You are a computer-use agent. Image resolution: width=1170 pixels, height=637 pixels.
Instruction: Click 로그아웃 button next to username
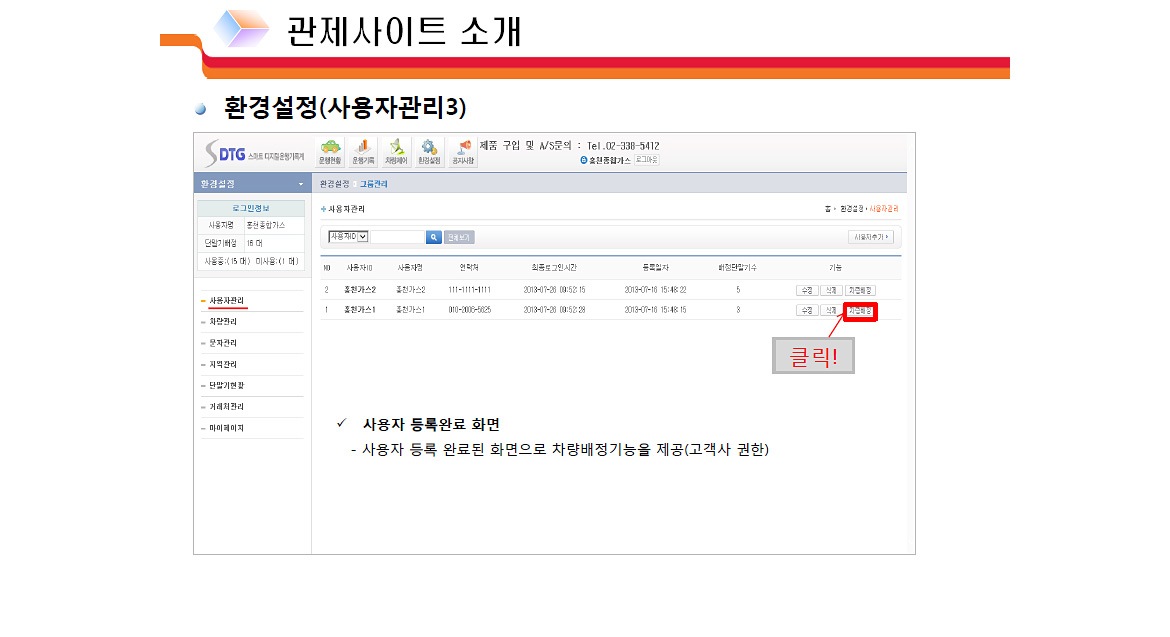click(x=647, y=160)
